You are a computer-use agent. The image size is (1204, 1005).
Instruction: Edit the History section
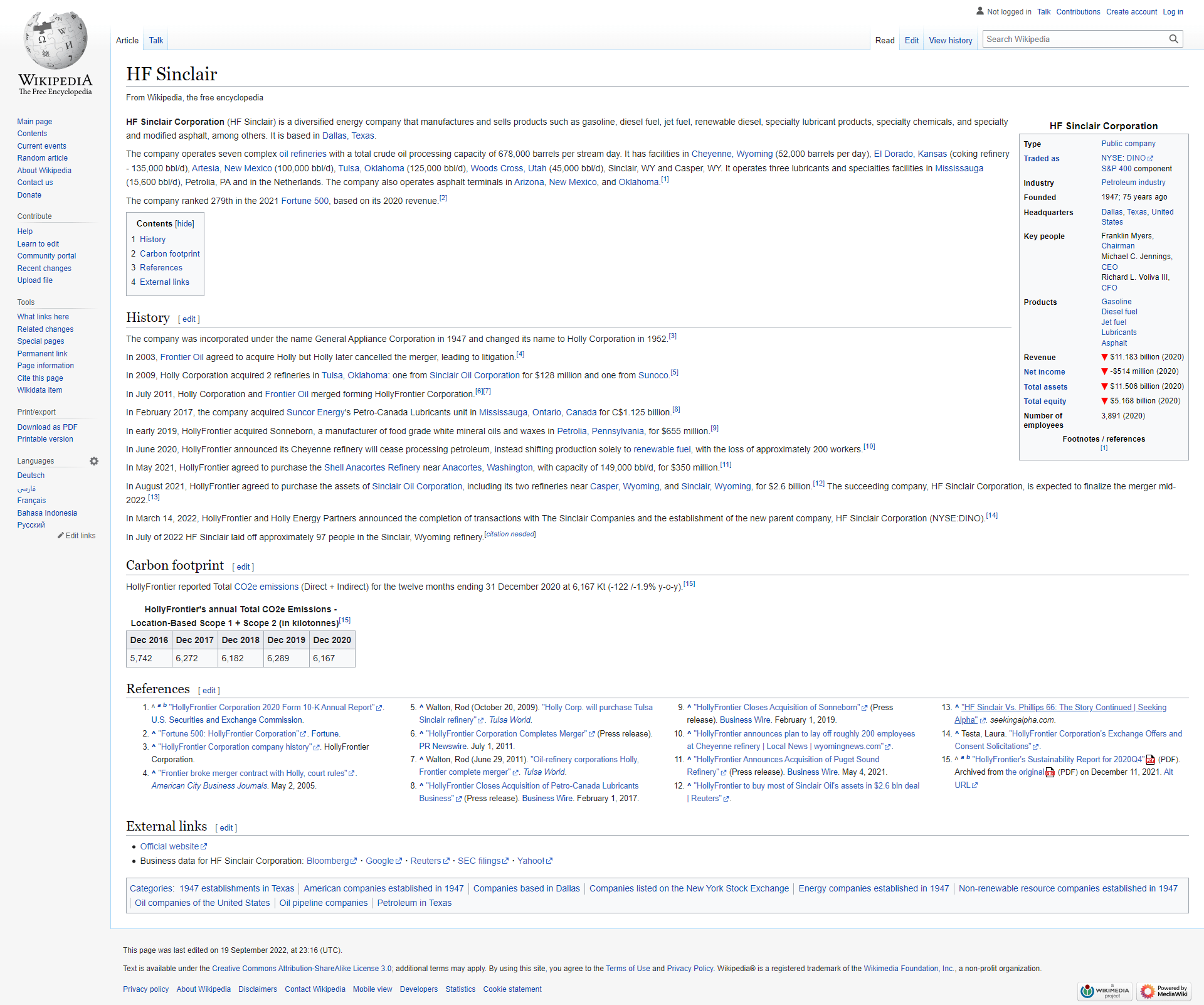[x=189, y=319]
